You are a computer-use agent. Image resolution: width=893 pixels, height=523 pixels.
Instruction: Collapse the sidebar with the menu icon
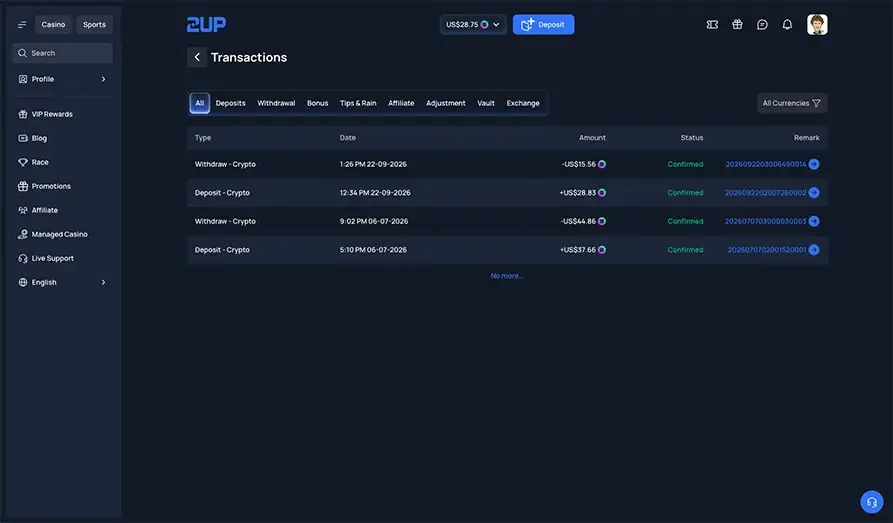coord(22,24)
